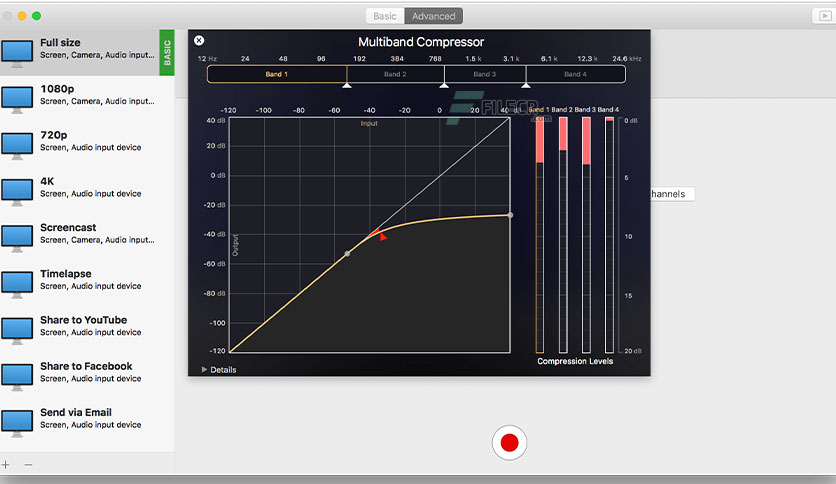Click the yellow minimize window button
Screen dimensions: 836x484
pyautogui.click(x=22, y=16)
